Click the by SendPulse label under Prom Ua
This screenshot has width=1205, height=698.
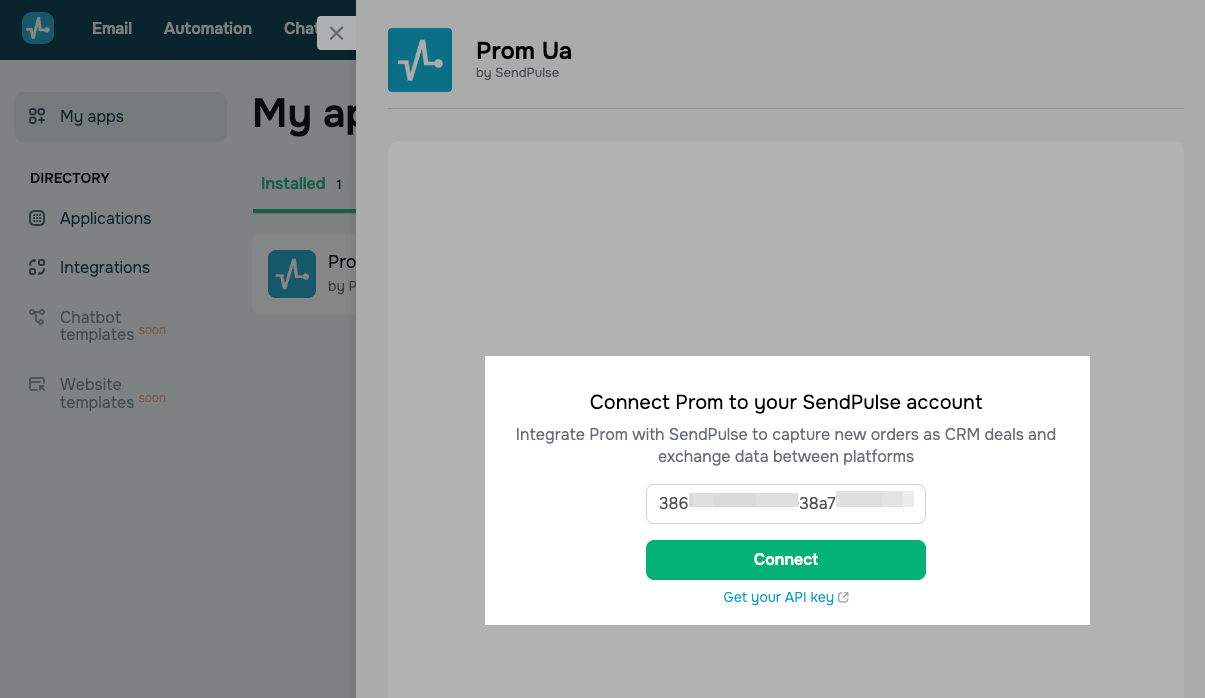point(518,73)
